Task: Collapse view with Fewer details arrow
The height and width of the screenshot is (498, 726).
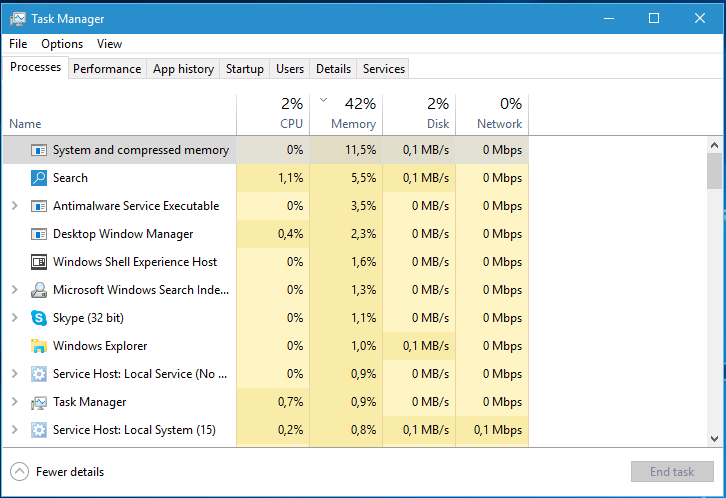Action: coord(19,472)
